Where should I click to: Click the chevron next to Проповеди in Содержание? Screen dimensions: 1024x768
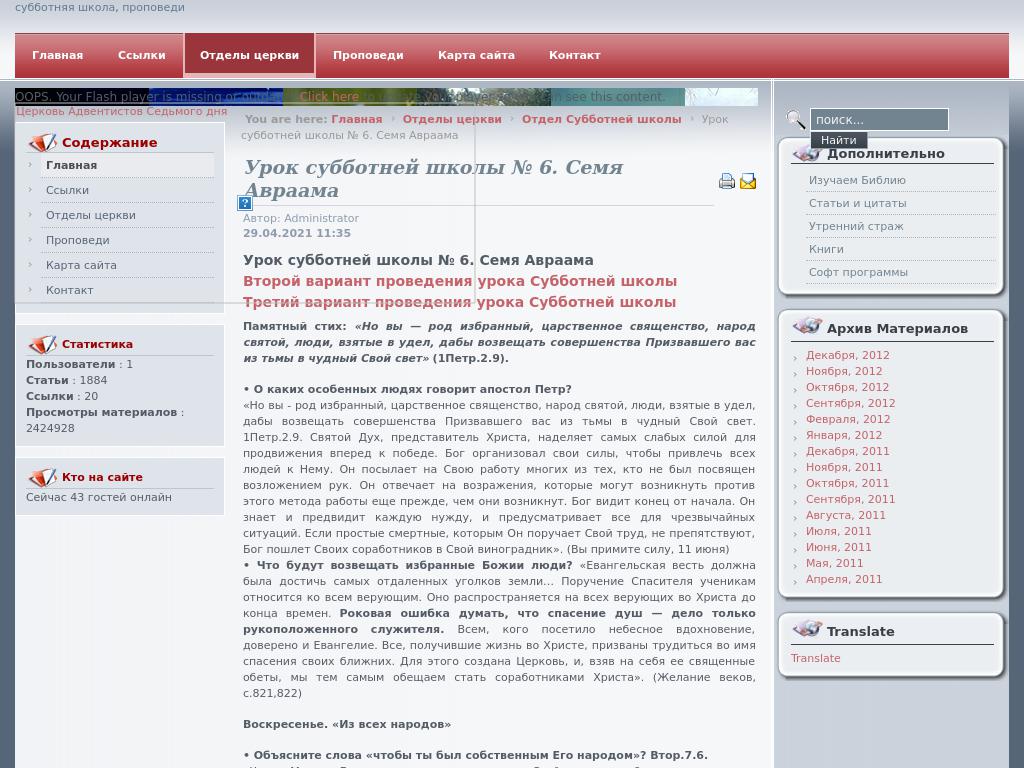(x=32, y=240)
